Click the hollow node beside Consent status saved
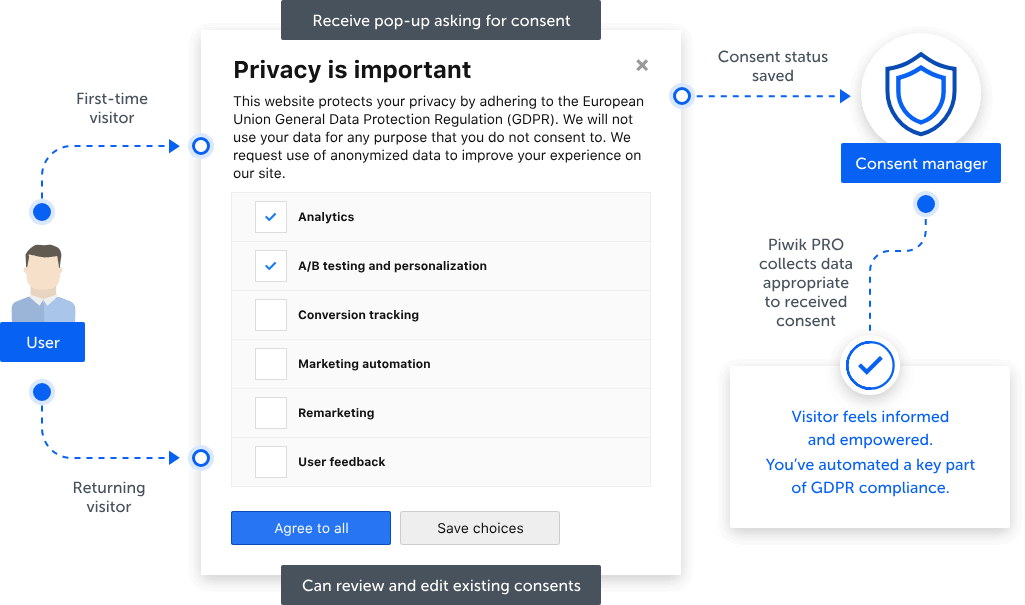 pos(682,96)
